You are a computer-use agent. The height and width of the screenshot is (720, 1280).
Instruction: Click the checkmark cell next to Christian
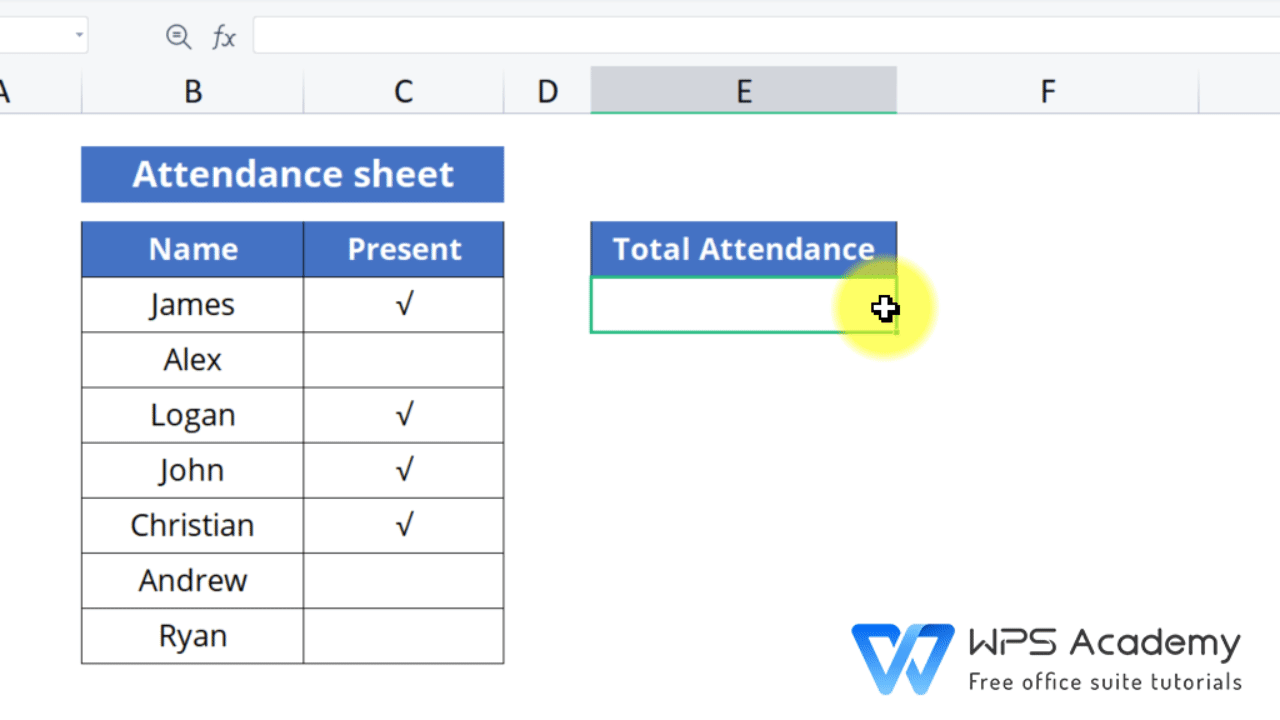[404, 525]
